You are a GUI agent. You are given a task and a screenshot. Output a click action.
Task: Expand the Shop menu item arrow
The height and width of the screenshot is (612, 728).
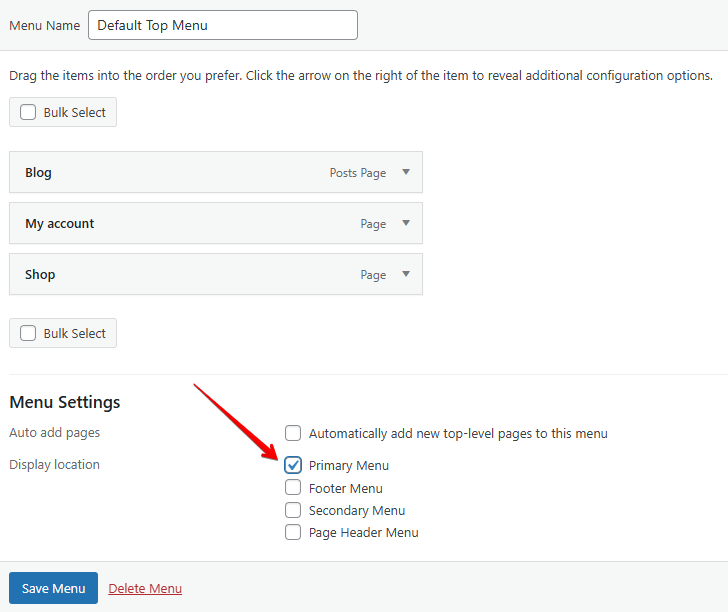pyautogui.click(x=406, y=274)
